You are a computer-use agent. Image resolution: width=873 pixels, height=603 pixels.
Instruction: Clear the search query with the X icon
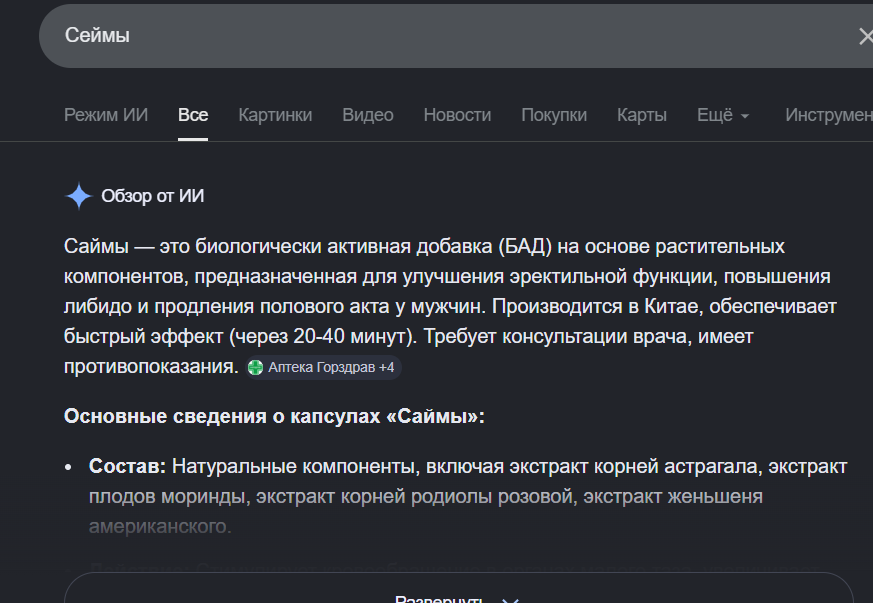(x=863, y=36)
